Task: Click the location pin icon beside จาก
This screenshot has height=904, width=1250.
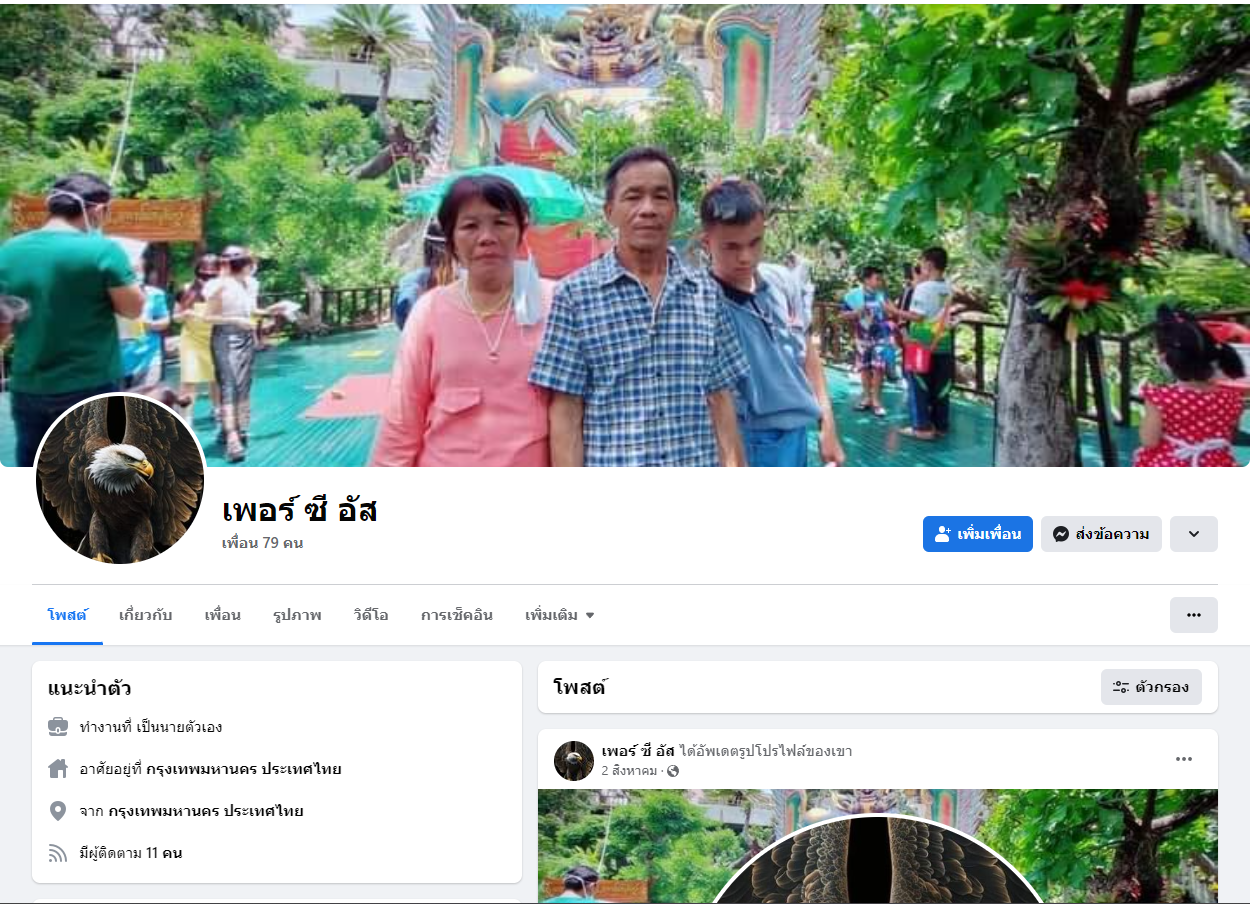Action: coord(58,811)
